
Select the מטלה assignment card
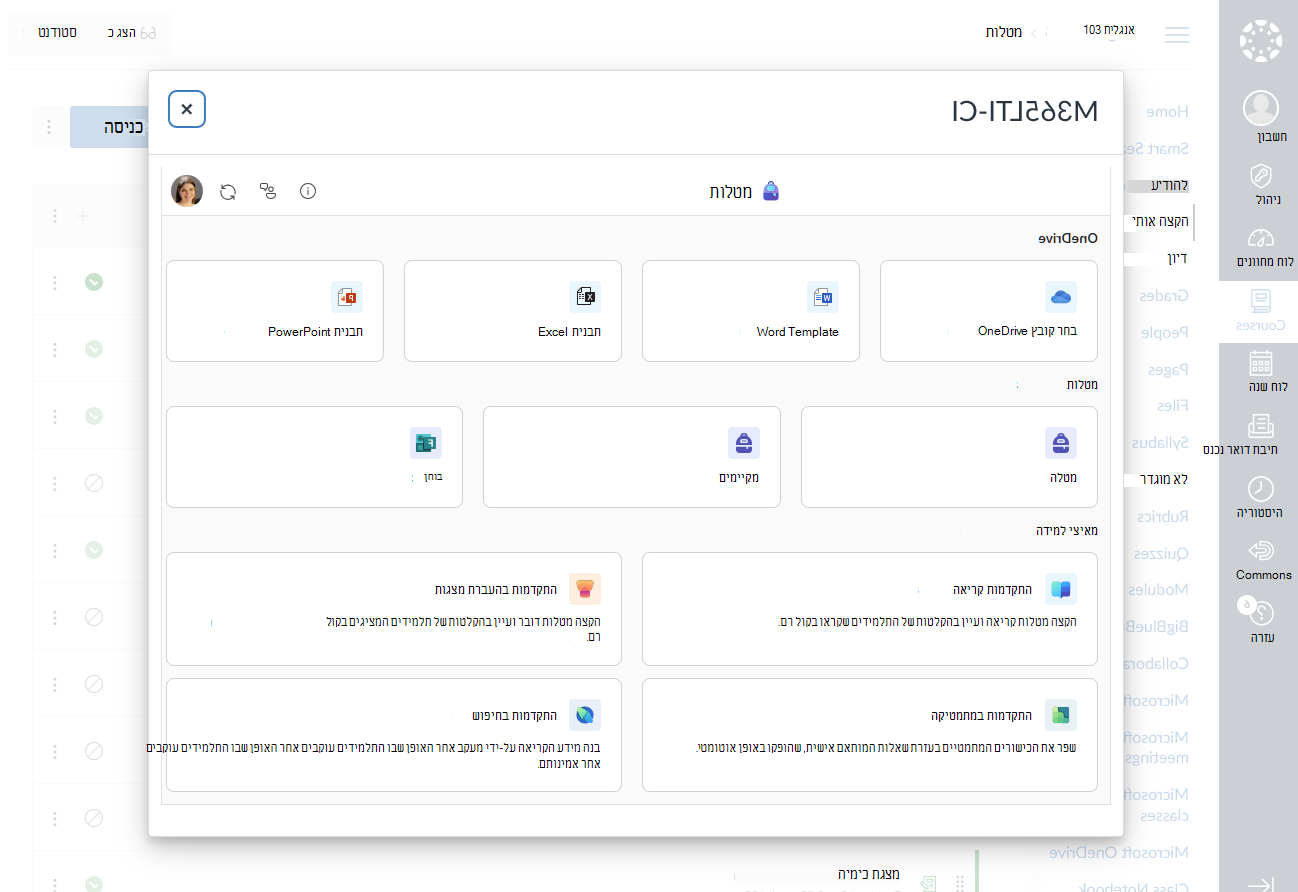click(949, 457)
